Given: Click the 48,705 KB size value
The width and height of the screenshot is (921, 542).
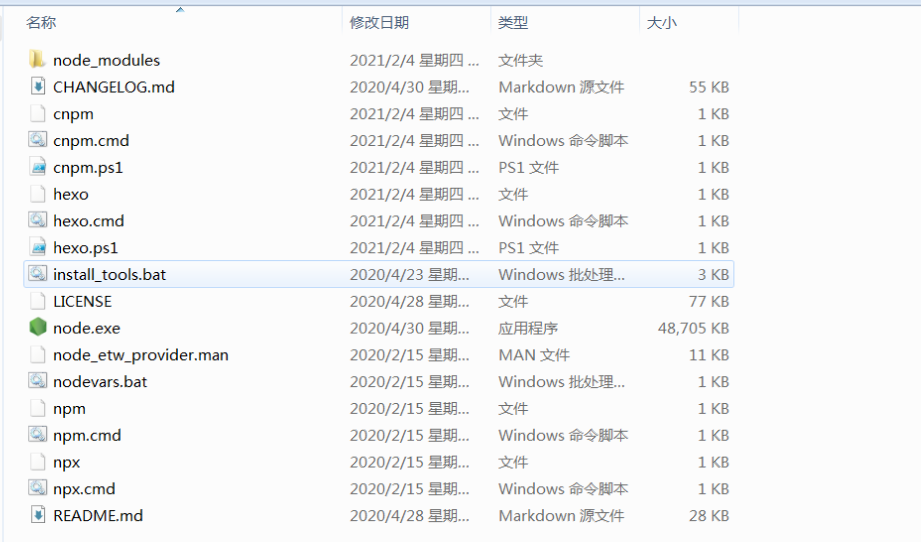Looking at the screenshot, I should point(693,328).
